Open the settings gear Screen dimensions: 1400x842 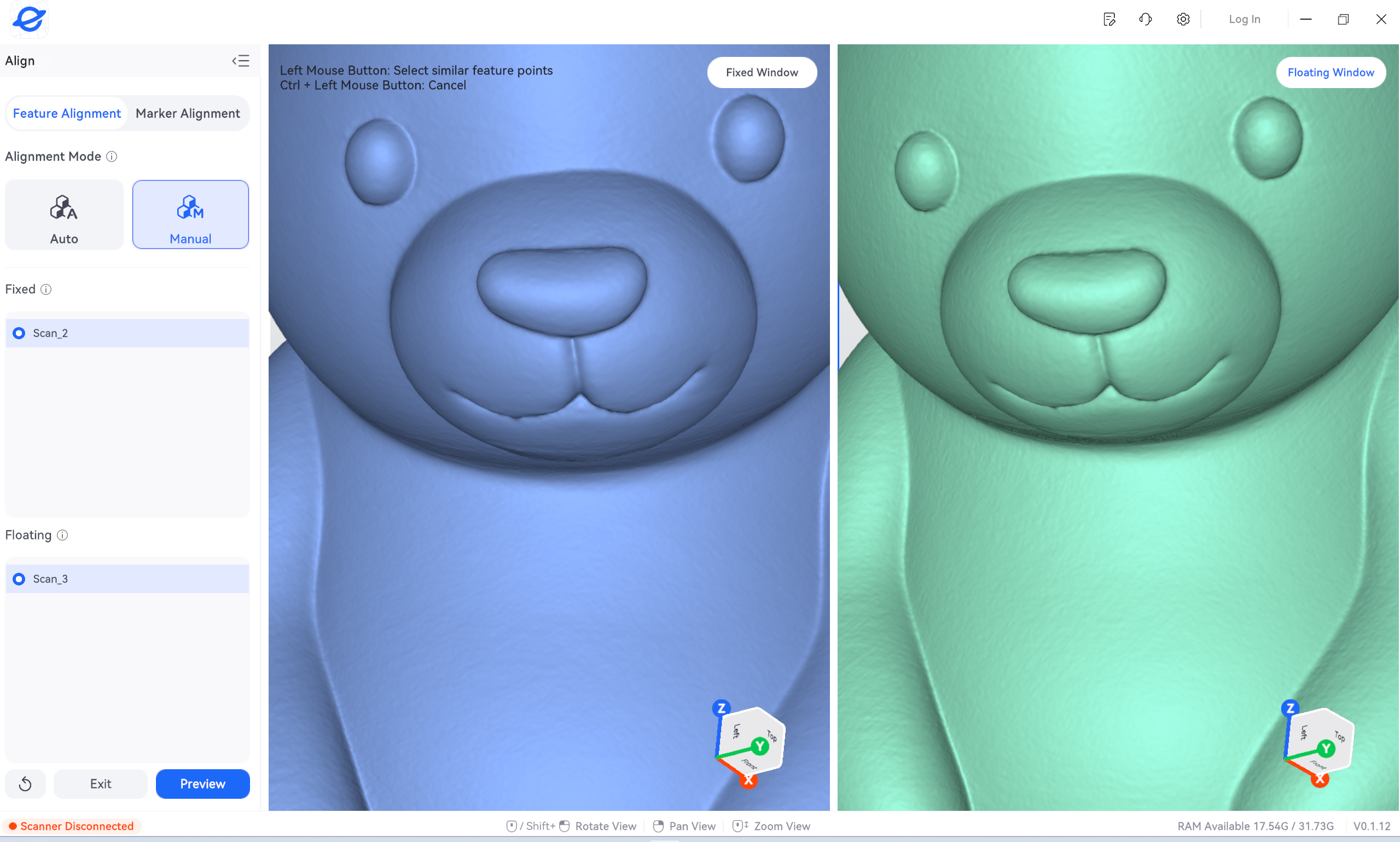click(1183, 19)
